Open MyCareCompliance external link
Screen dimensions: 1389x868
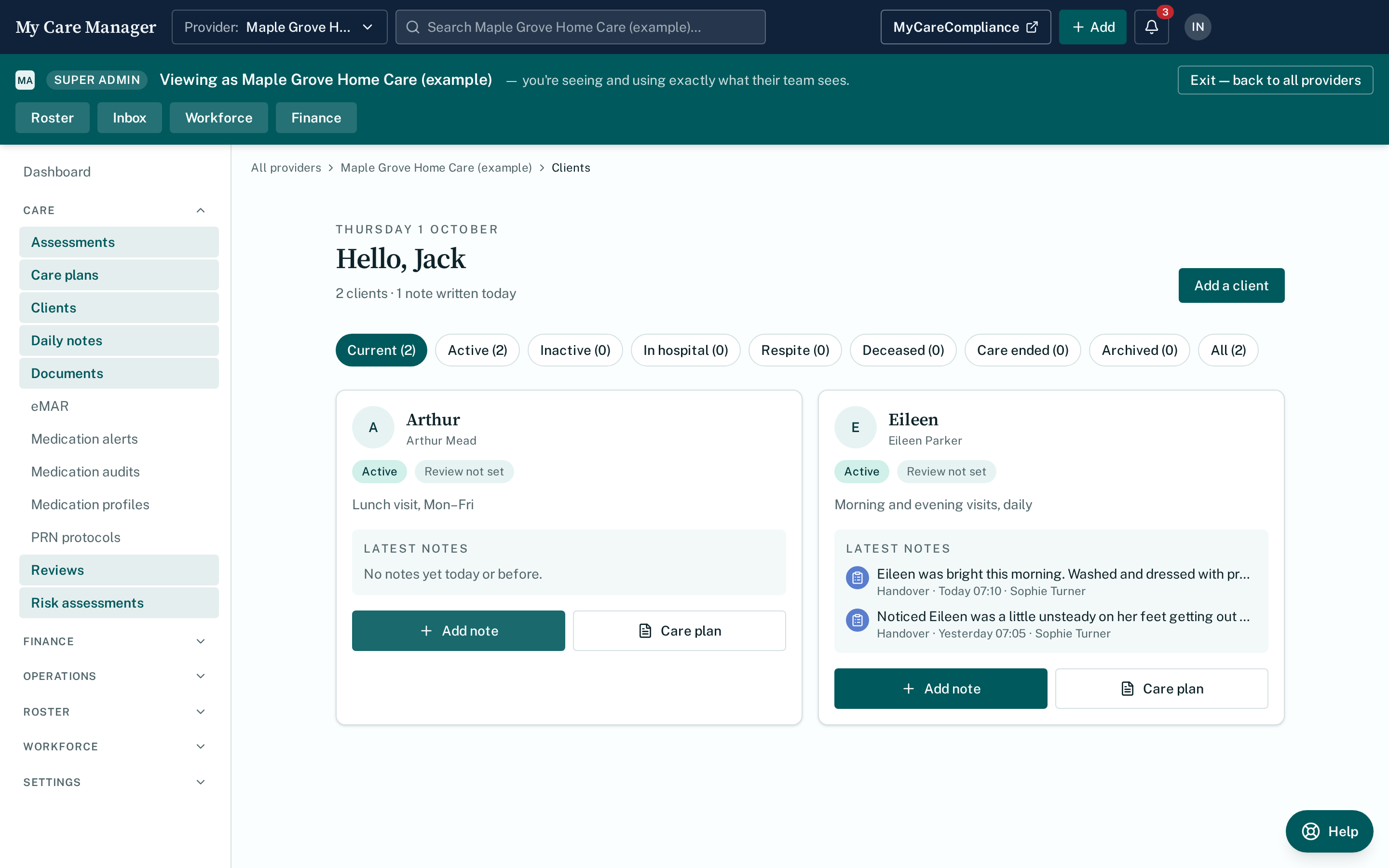click(966, 27)
